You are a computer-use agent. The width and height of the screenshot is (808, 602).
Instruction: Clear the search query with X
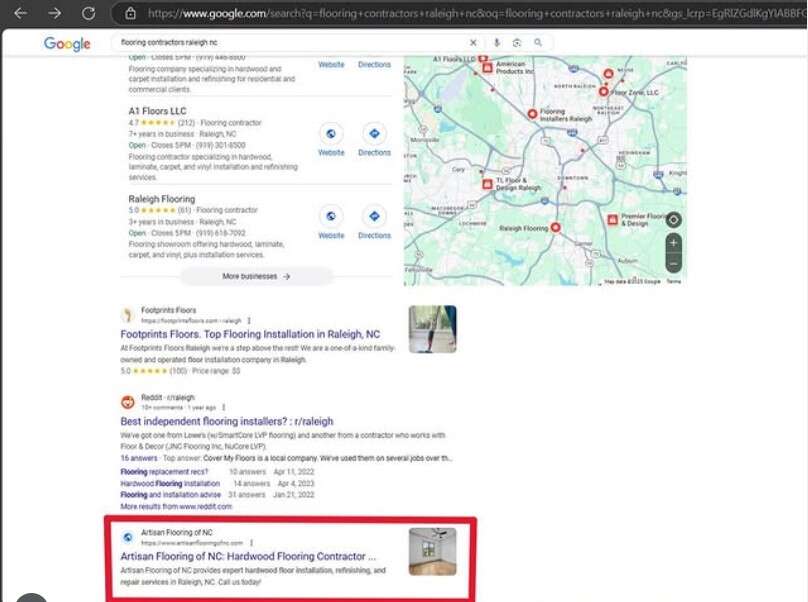click(474, 43)
